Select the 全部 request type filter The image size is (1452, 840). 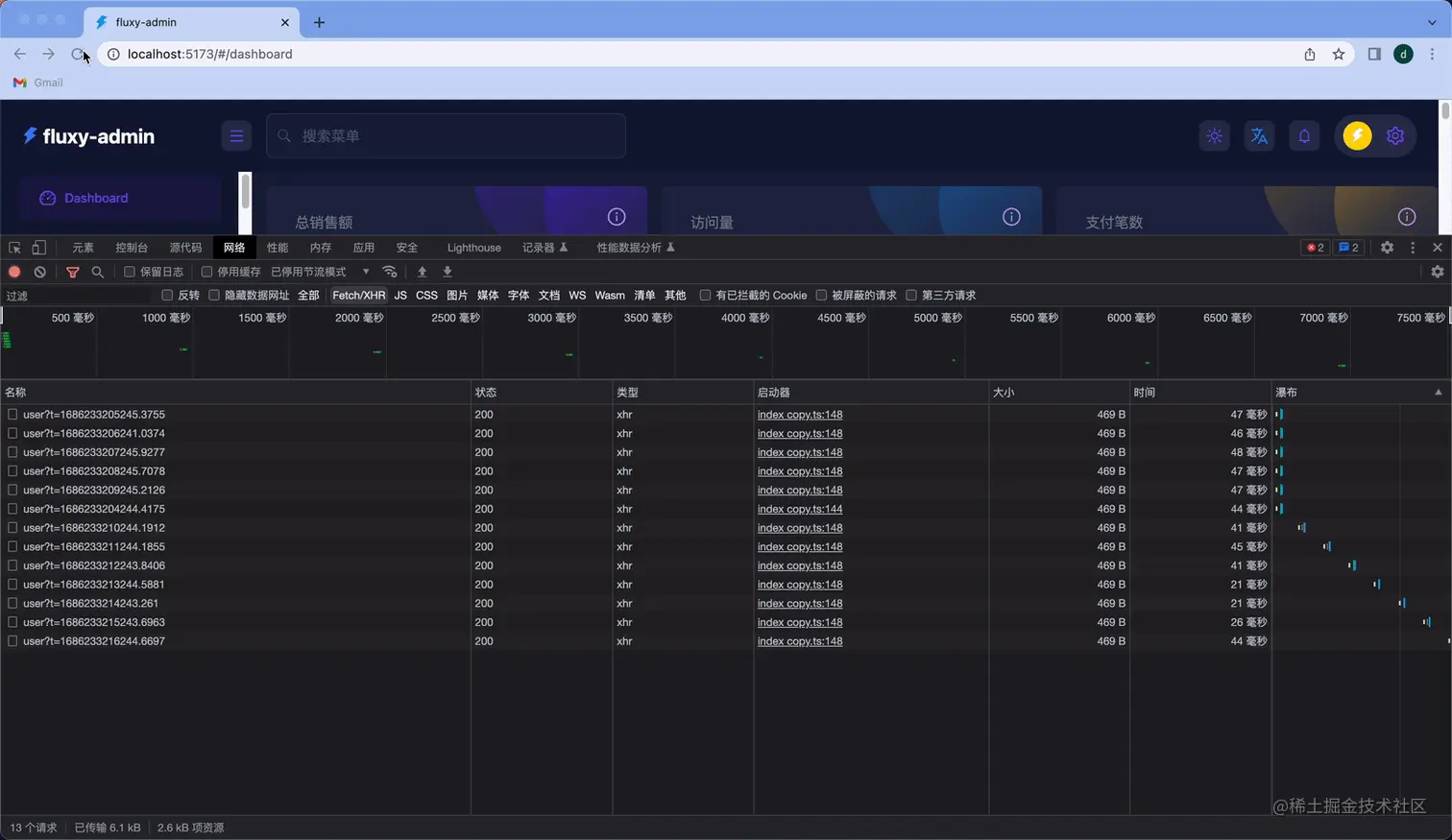pyautogui.click(x=308, y=296)
